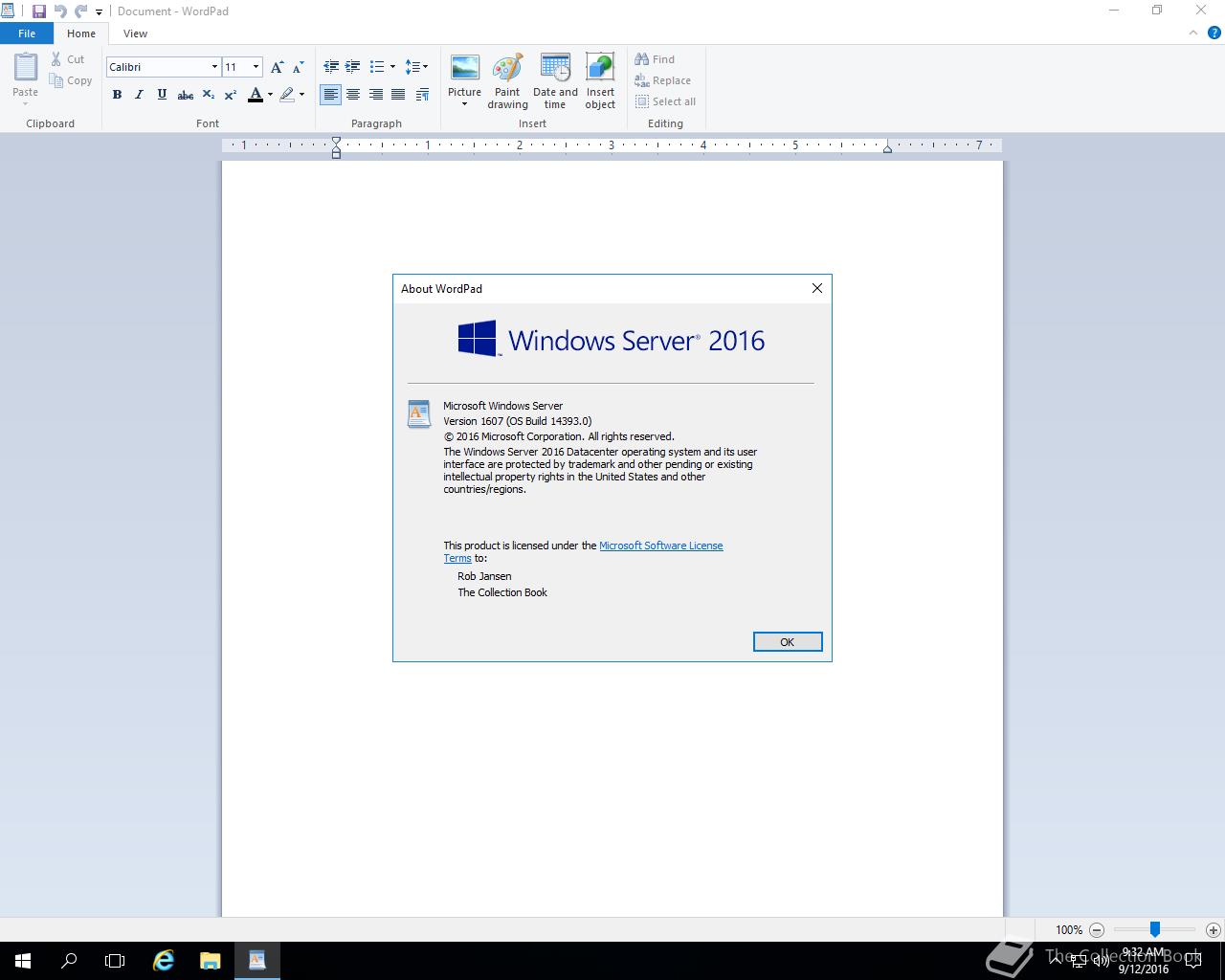Screen dimensions: 1225x980
Task: Open Customize Quick Access Toolbar arrow
Action: coord(99,12)
